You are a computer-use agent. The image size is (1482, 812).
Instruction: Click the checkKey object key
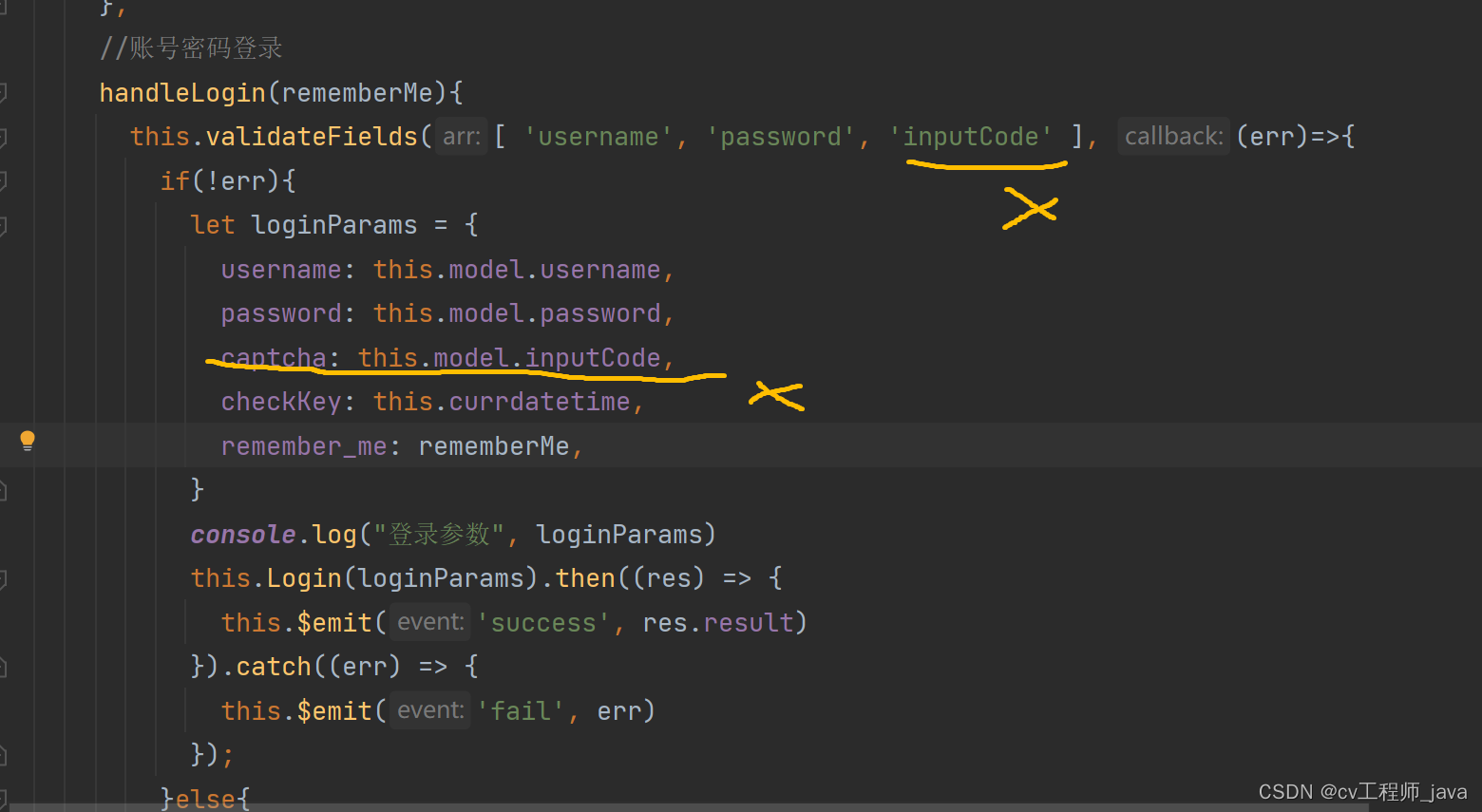point(281,402)
